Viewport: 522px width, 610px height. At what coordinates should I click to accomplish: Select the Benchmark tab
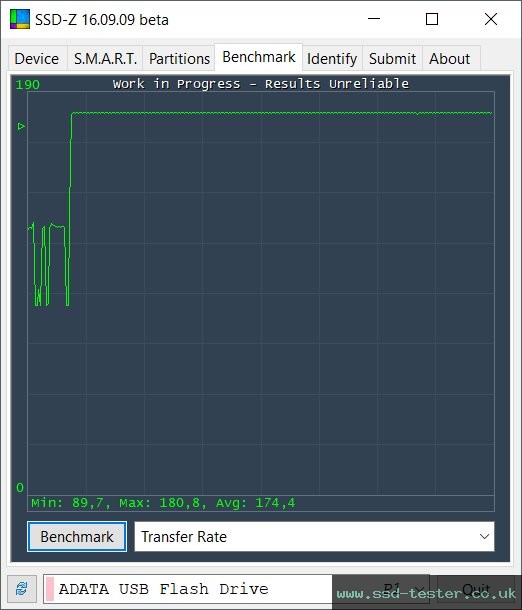tap(259, 57)
